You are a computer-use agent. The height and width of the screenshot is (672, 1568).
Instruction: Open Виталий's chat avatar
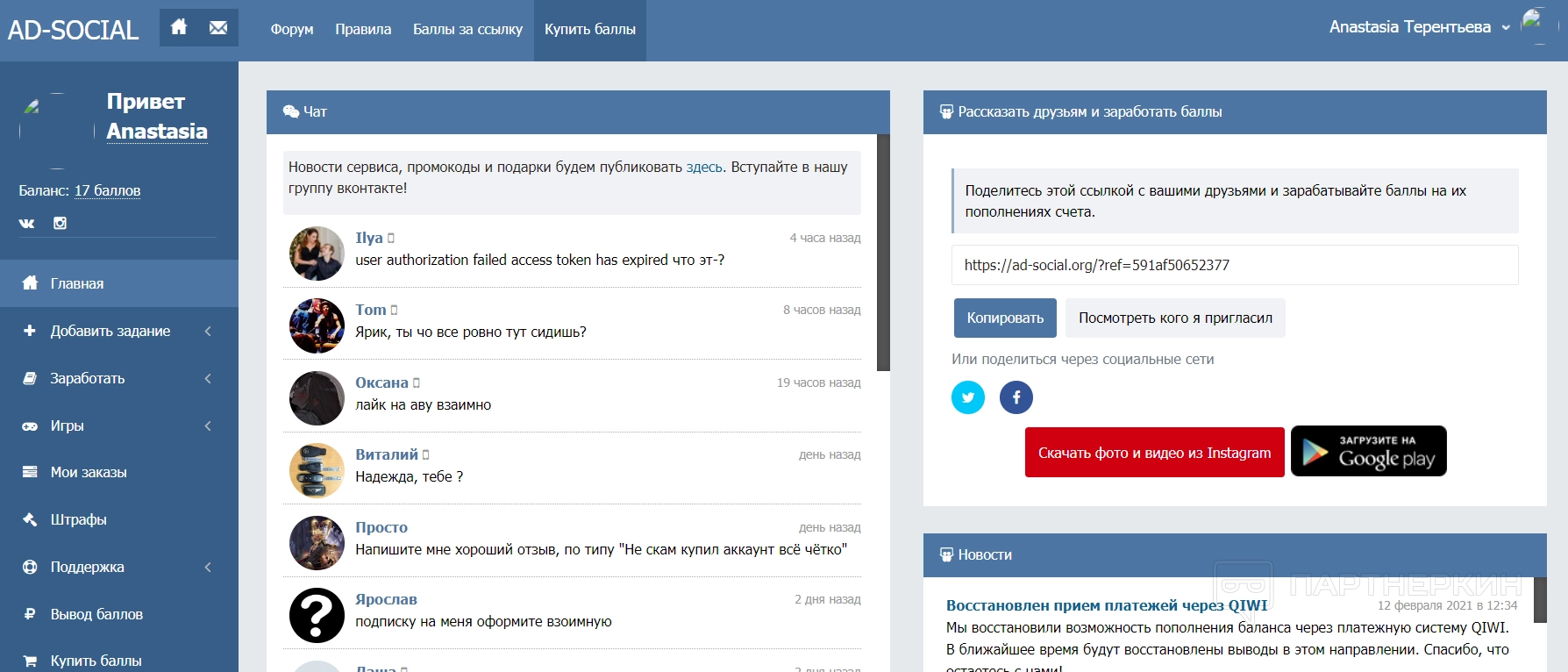(317, 470)
